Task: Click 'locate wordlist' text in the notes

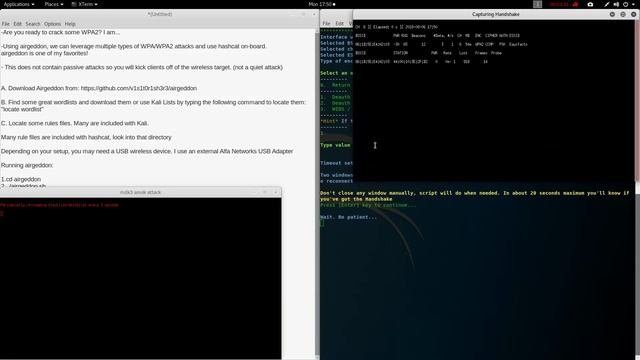Action: tap(22, 109)
